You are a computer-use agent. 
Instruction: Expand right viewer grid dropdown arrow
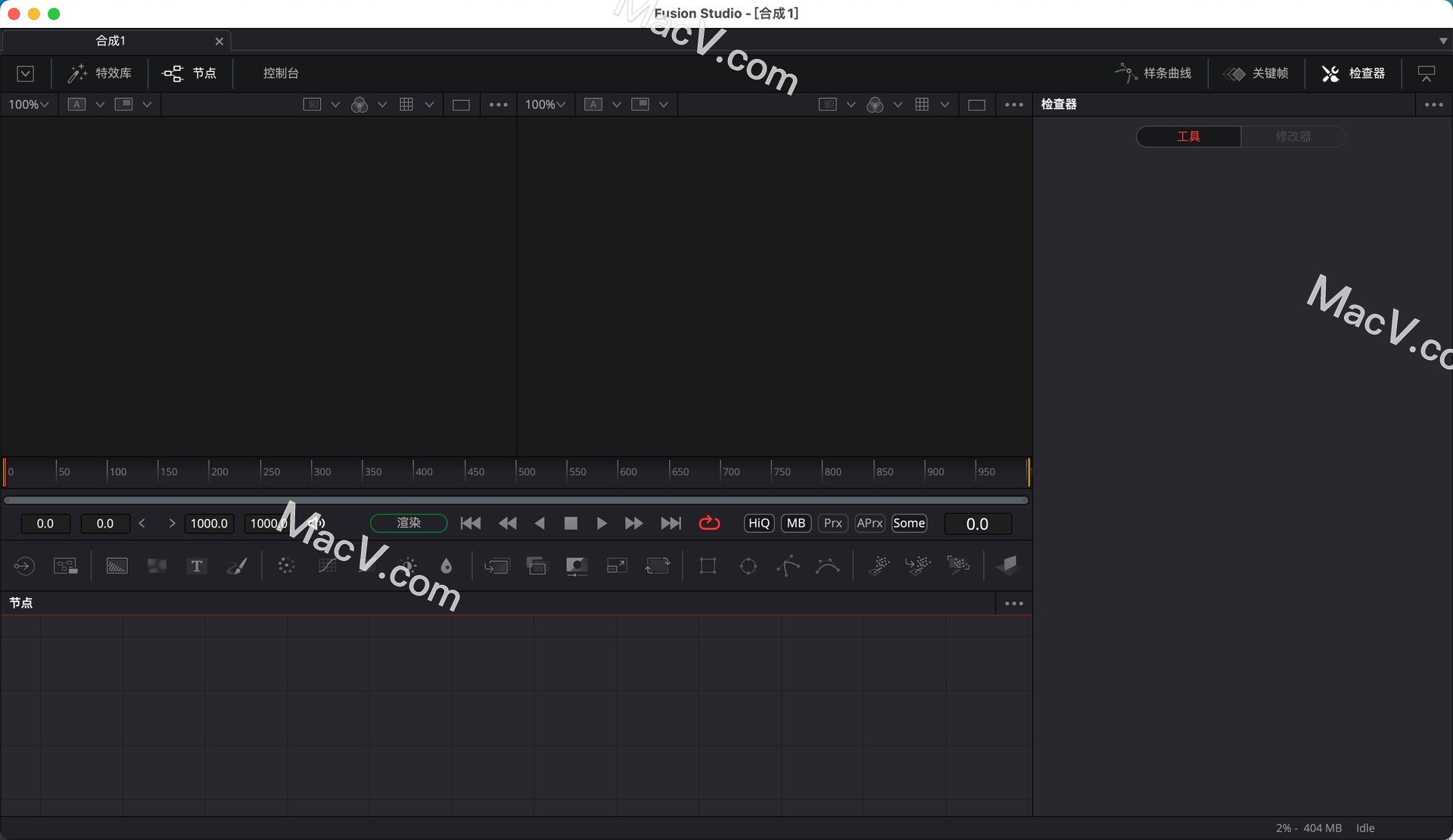coord(944,104)
